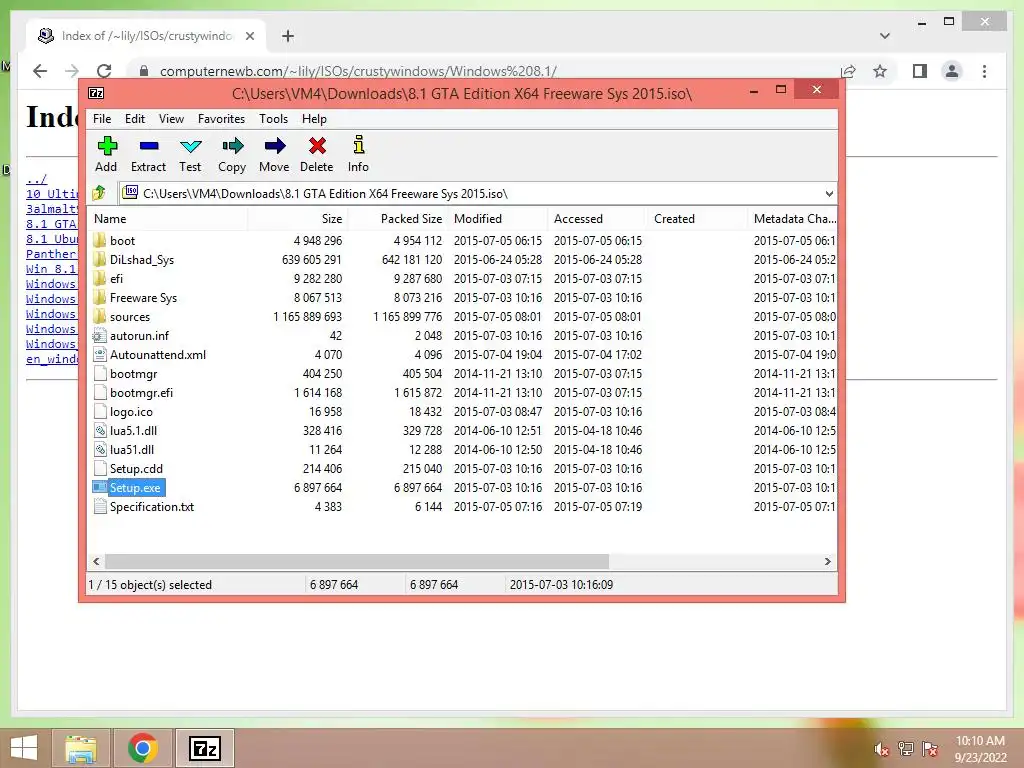
Task: Click the Move toolbar icon
Action: click(274, 146)
